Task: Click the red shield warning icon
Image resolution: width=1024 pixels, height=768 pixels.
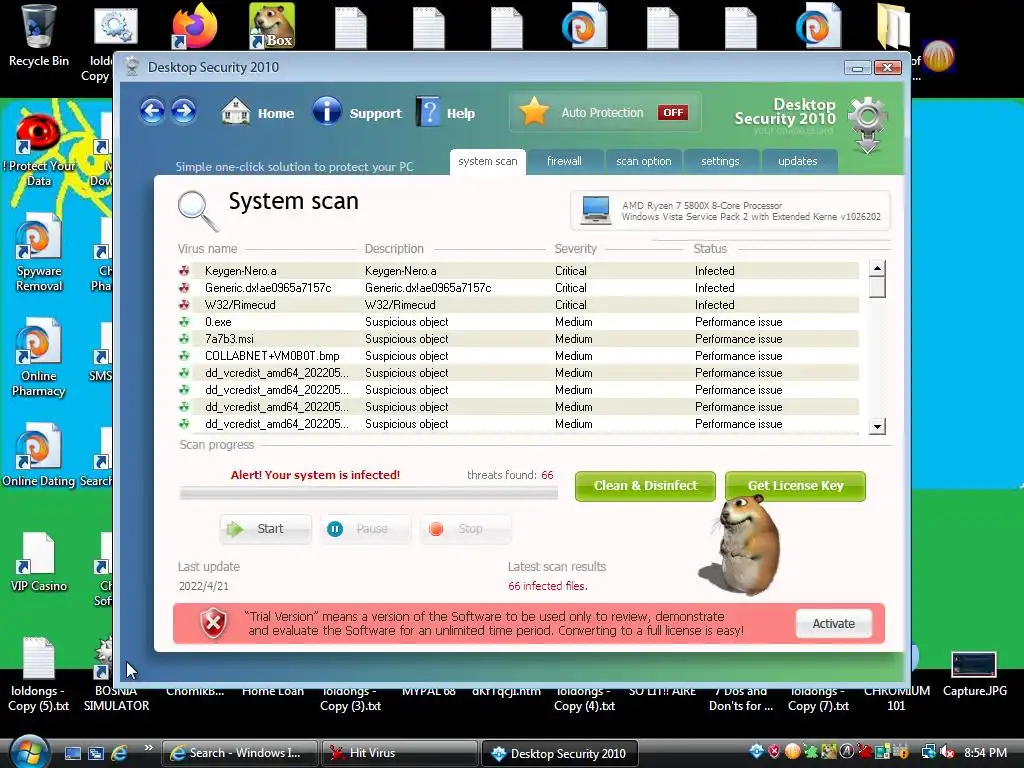Action: tap(213, 623)
